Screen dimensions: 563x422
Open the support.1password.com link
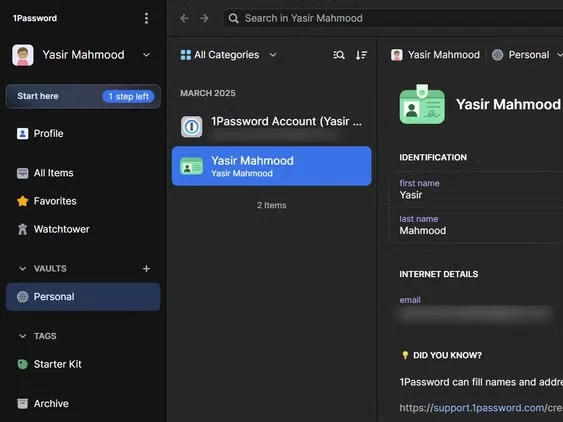[x=481, y=408]
